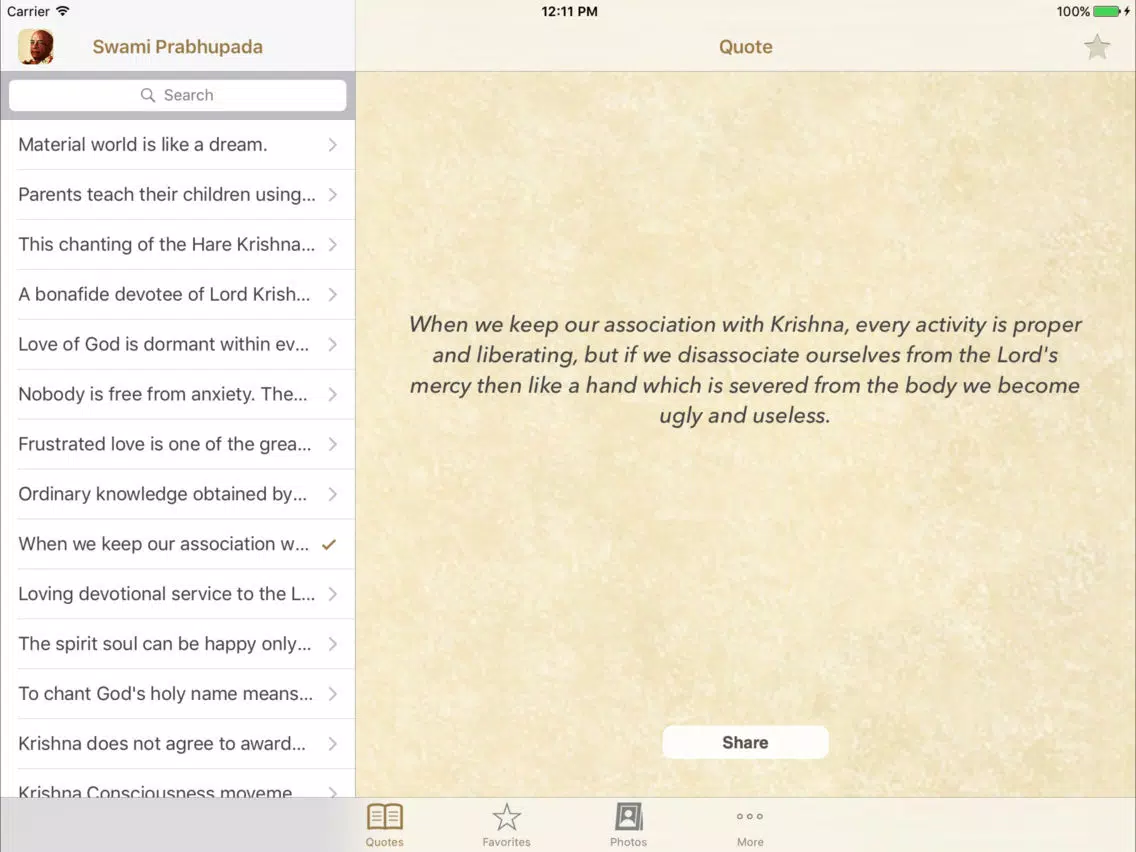Image resolution: width=1136 pixels, height=852 pixels.
Task: Select quote 'This chanting of the Hare Krishna...'
Action: (178, 244)
